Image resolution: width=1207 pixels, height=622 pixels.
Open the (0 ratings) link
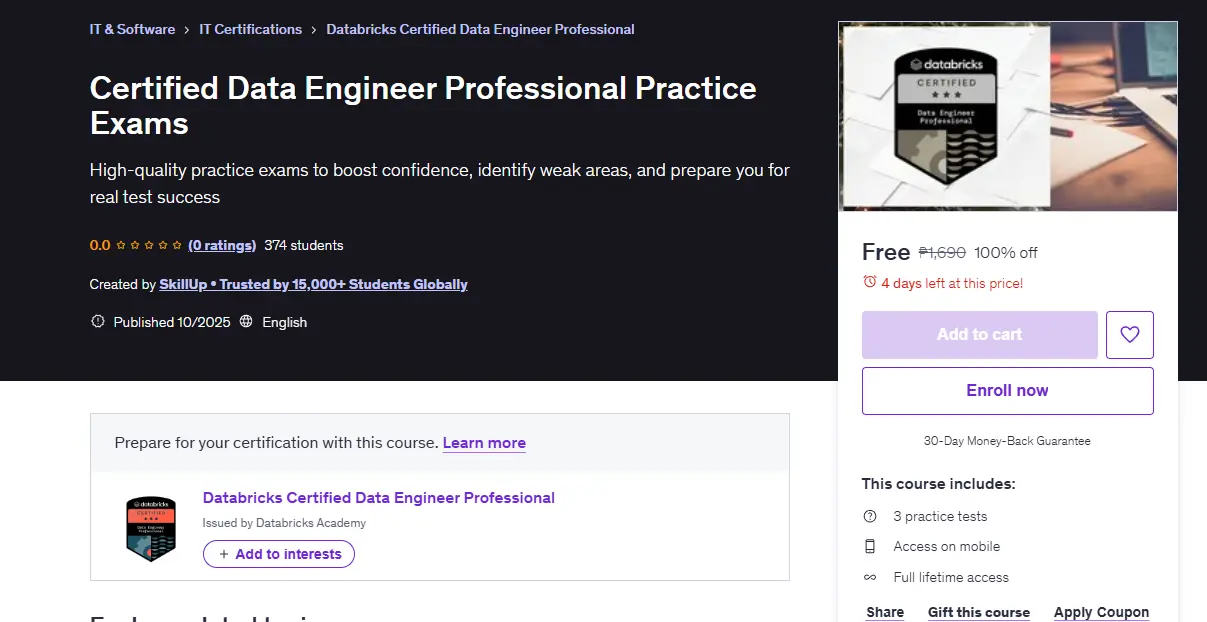click(222, 245)
